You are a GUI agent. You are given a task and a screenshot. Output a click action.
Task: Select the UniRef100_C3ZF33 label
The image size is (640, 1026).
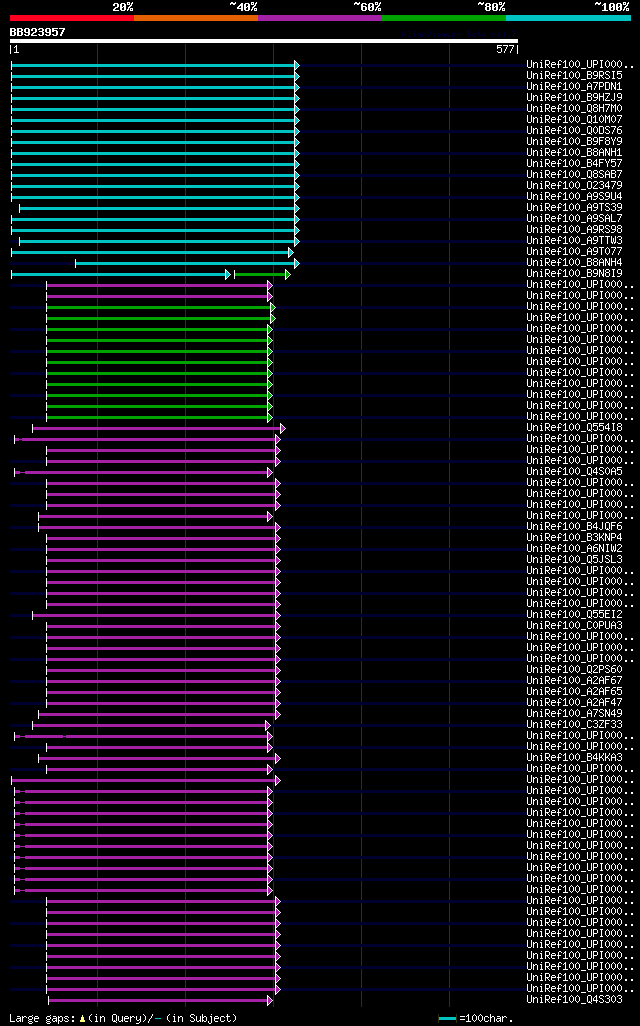[x=574, y=724]
